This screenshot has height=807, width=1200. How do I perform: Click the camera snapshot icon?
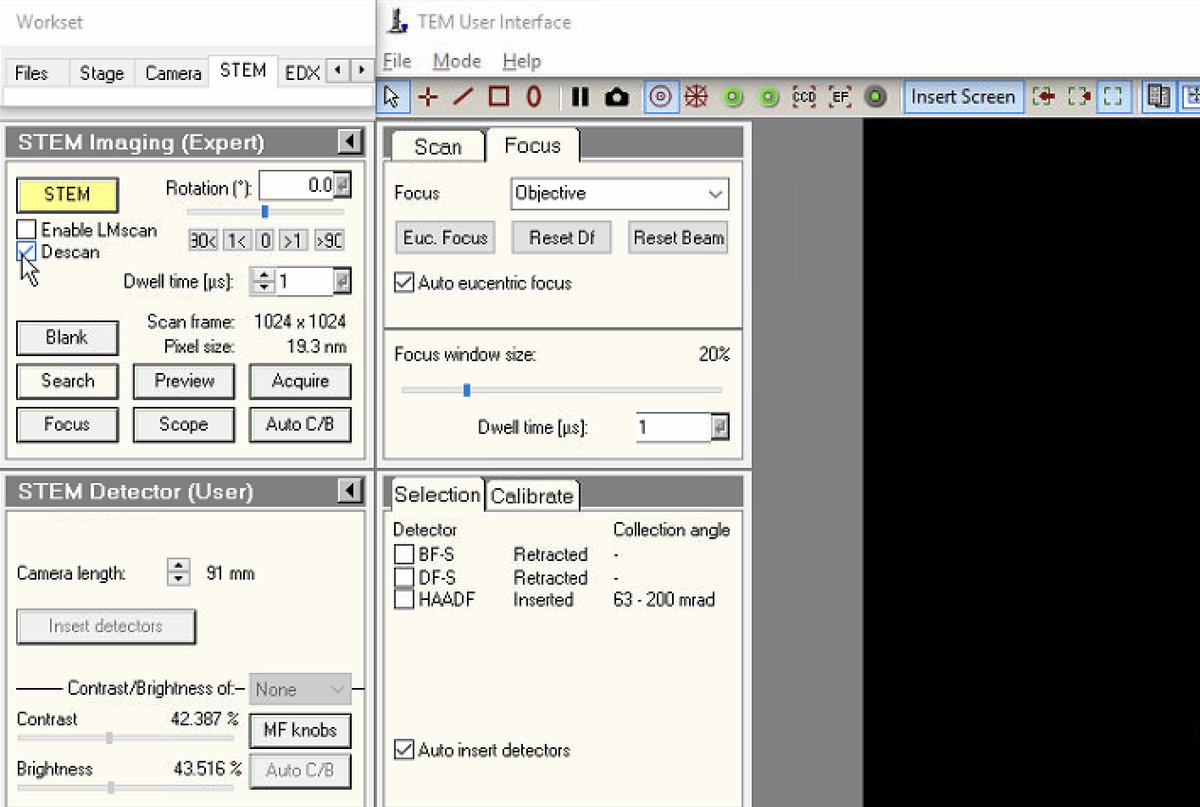coord(615,96)
